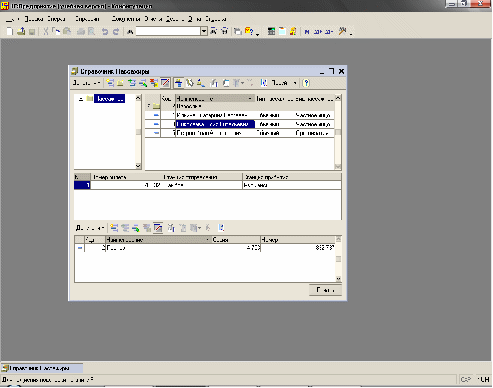Sort by Наименование column header in passengers list
Screen dimensions: 493x388
tap(215, 99)
